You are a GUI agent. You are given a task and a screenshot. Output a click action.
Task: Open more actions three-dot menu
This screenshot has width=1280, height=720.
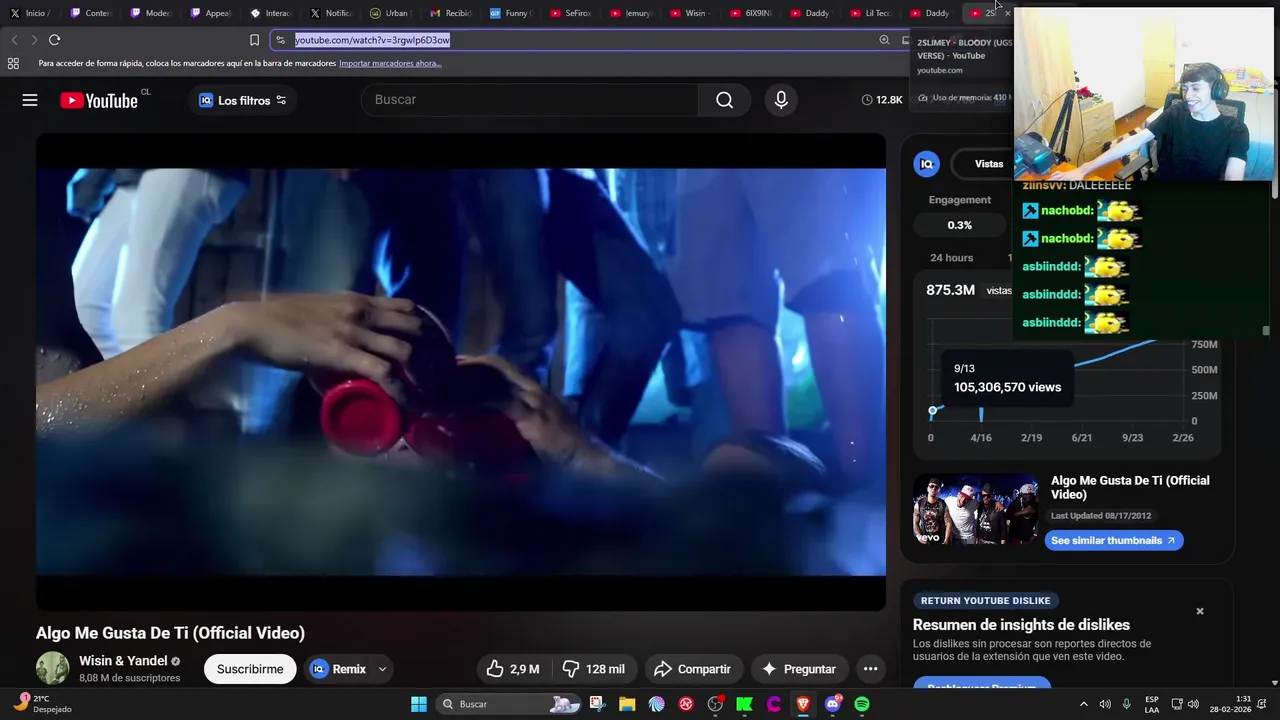coord(870,669)
